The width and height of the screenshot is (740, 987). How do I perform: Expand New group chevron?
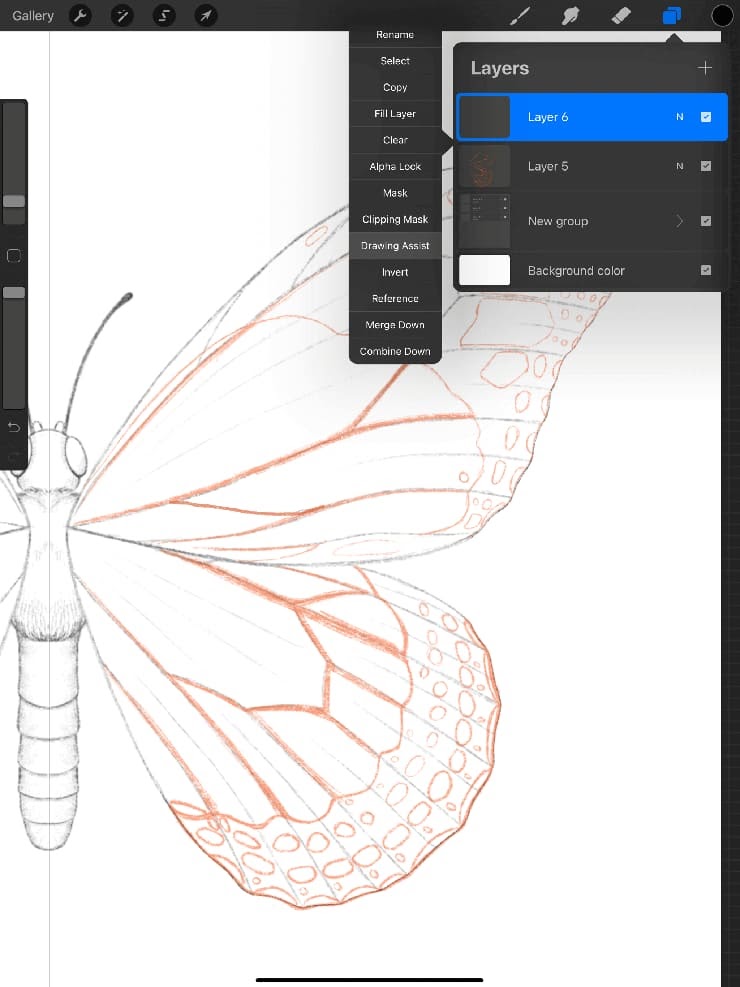(x=680, y=221)
